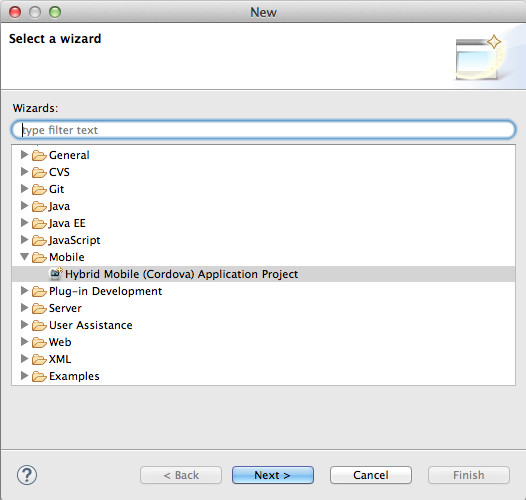Focus the type filter text field
Viewport: 526px width, 500px height.
click(263, 130)
